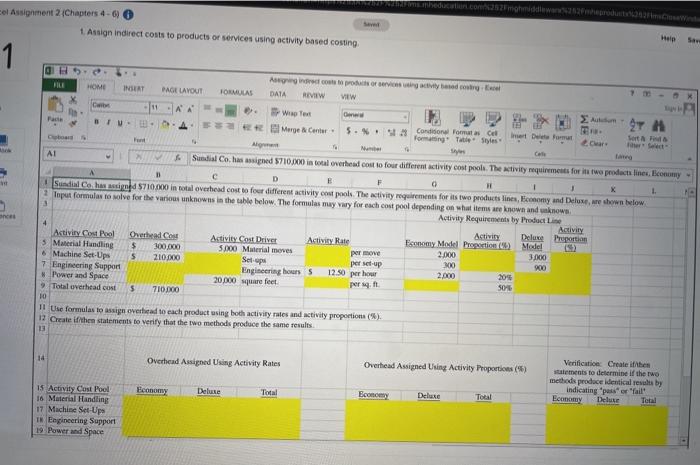Screen dimensions: 700x465
Task: Click the Paste clipboard icon
Action: (55, 106)
